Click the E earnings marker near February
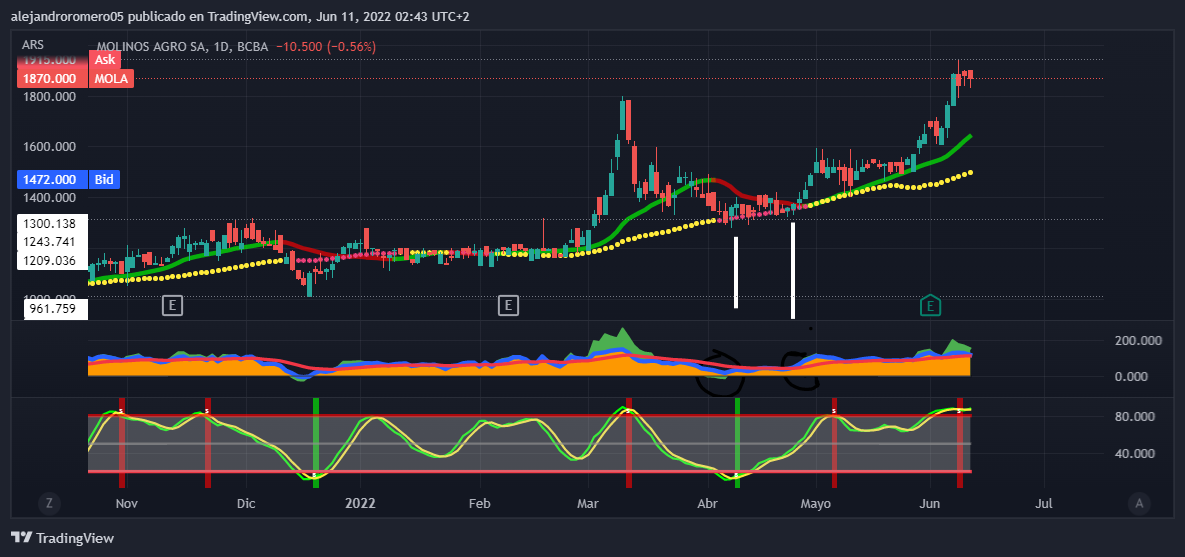Viewport: 1185px width, 557px height. click(509, 306)
